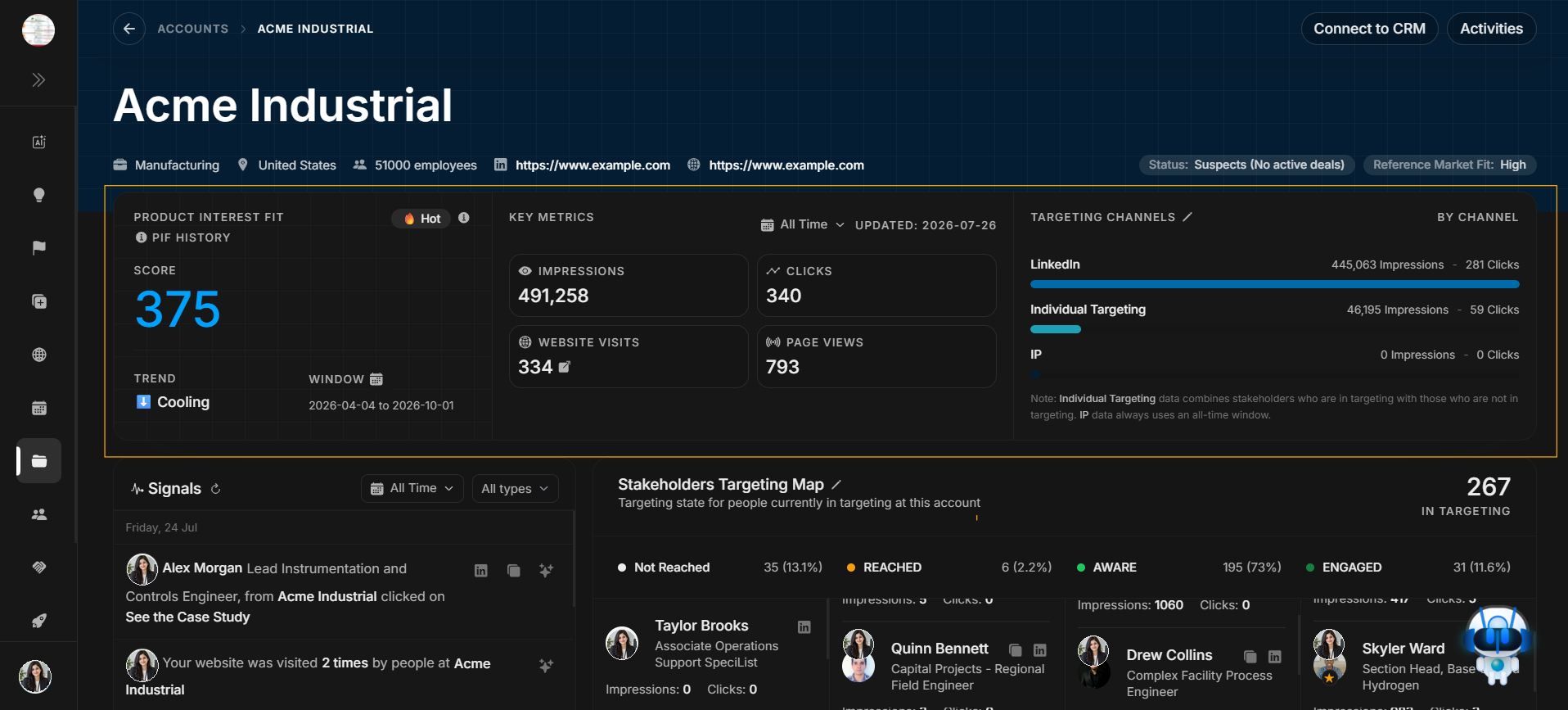This screenshot has width=1568, height=710.
Task: Copy Drew Collins details icon
Action: (1250, 657)
